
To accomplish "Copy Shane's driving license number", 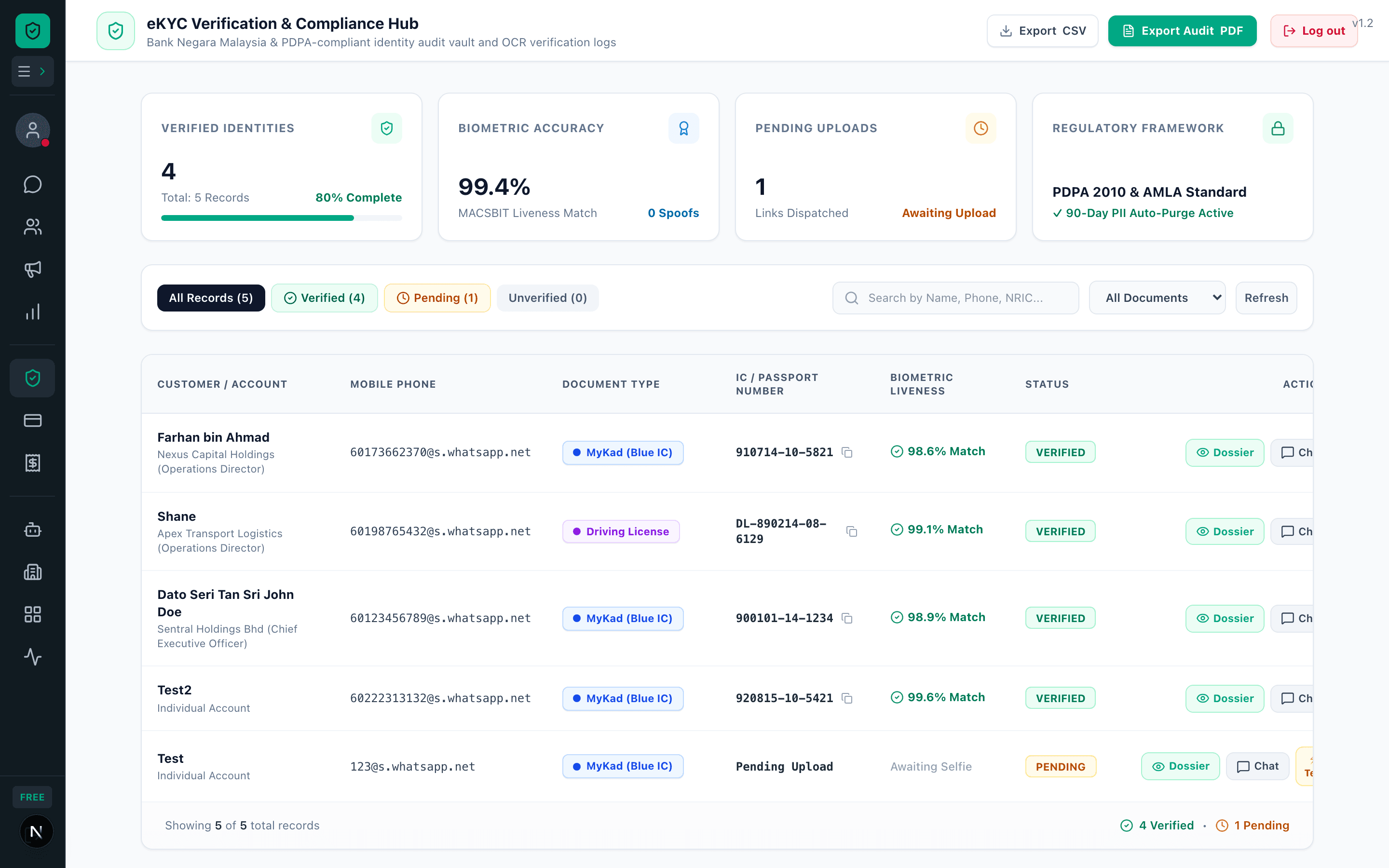I will click(852, 531).
